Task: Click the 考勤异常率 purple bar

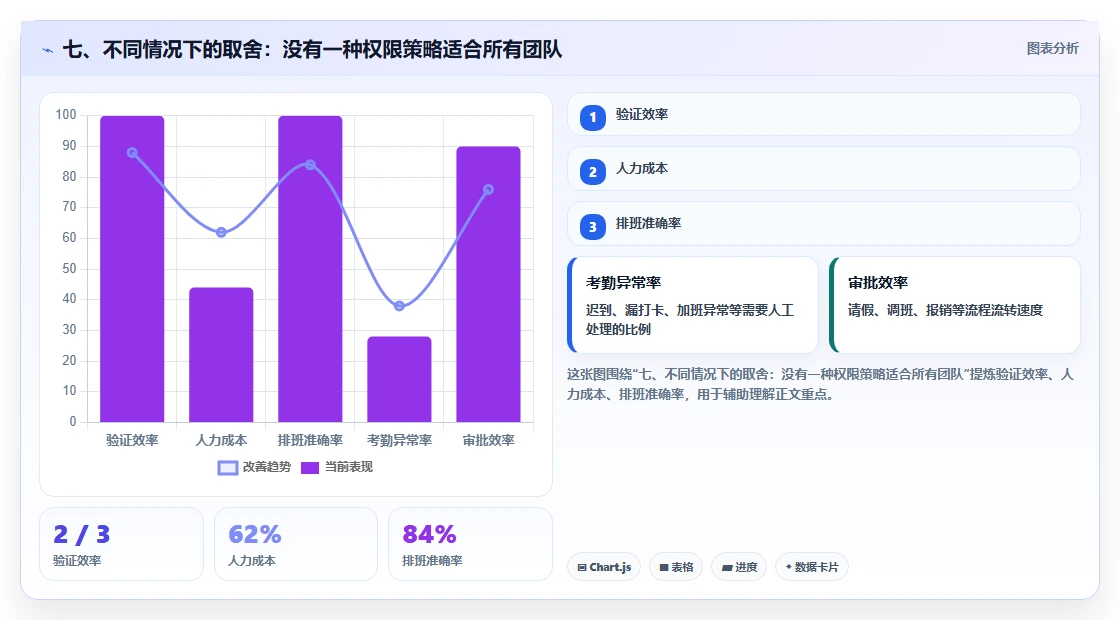Action: (x=399, y=379)
